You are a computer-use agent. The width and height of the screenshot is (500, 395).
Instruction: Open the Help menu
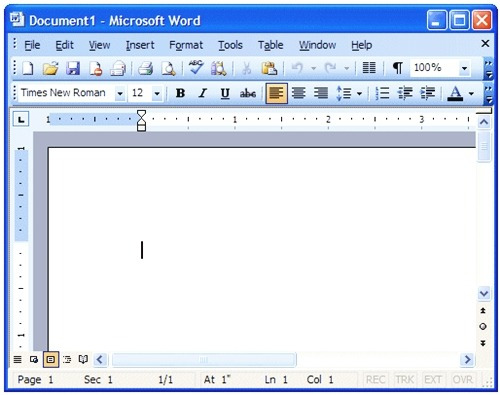tap(361, 45)
